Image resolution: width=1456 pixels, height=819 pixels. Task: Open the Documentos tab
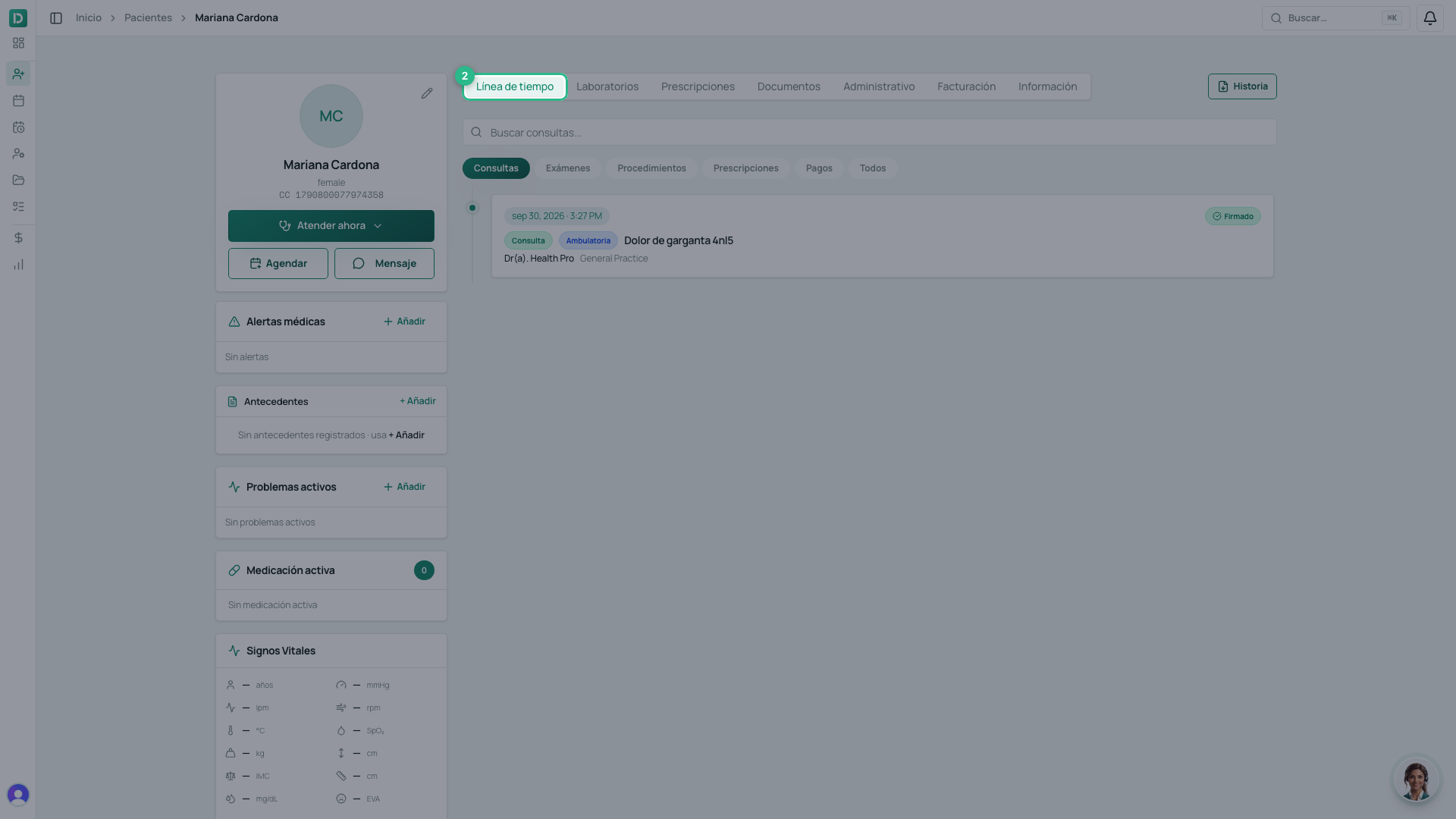(x=789, y=86)
